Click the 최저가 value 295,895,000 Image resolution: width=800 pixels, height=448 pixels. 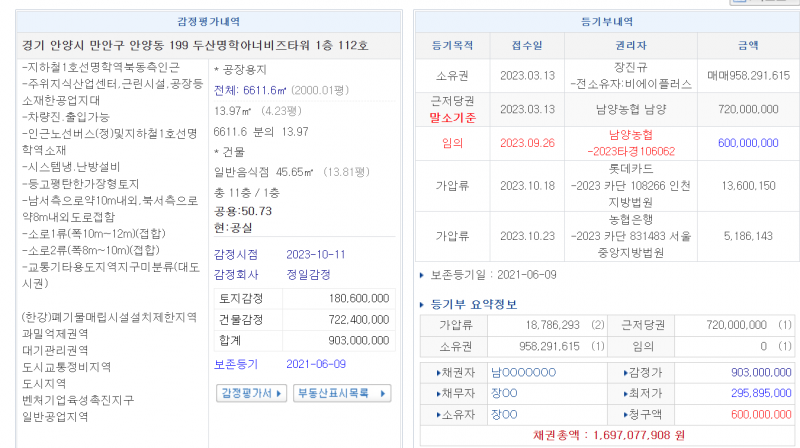click(x=755, y=393)
